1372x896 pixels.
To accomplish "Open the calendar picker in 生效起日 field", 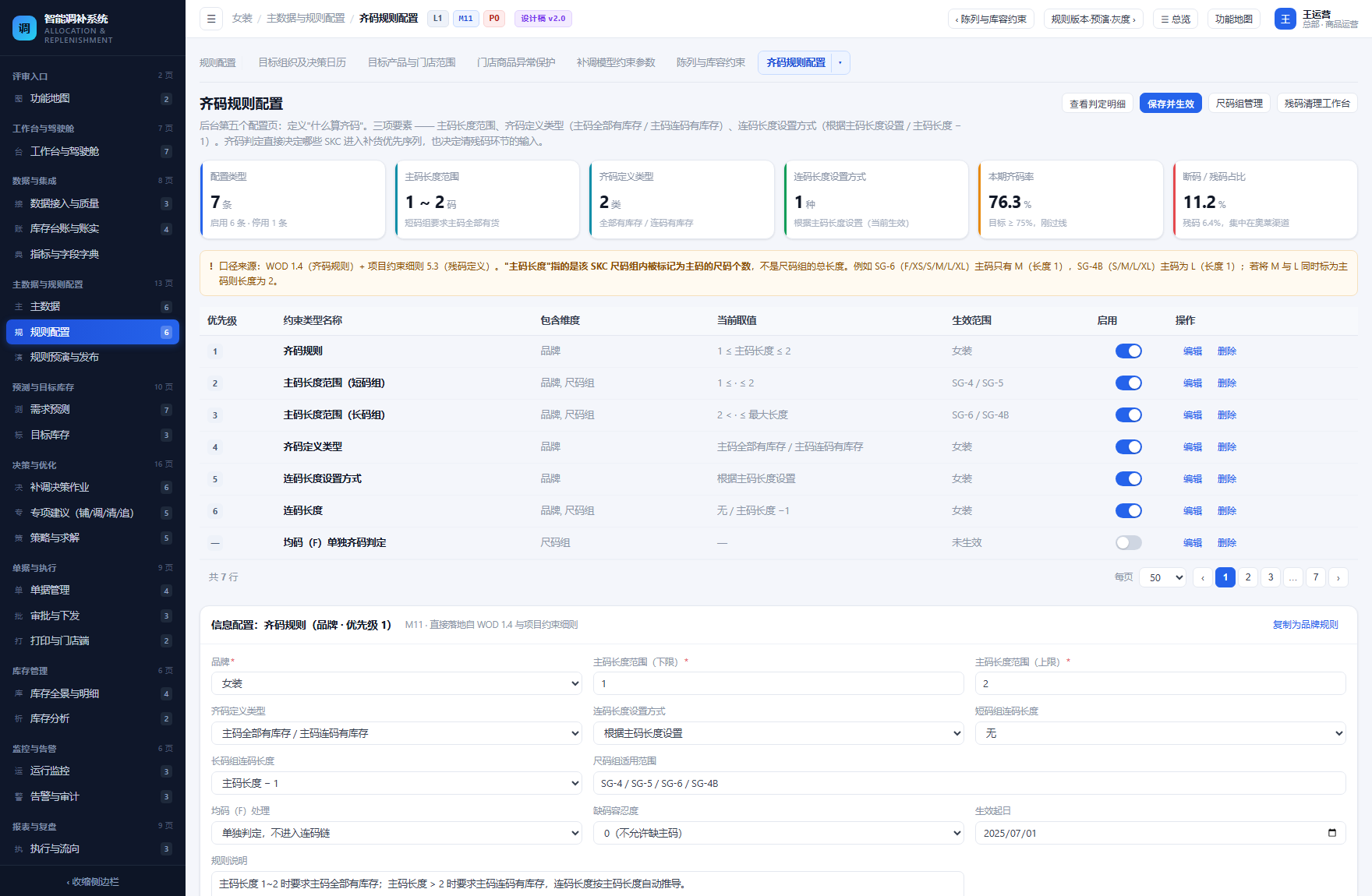I will click(x=1332, y=833).
